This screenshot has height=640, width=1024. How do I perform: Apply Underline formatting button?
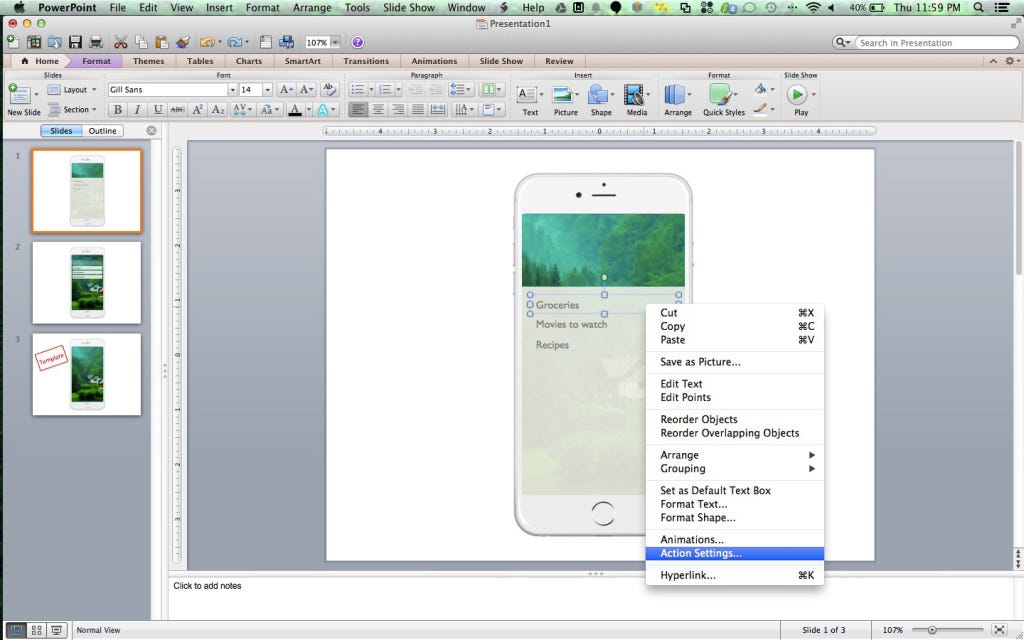[157, 110]
